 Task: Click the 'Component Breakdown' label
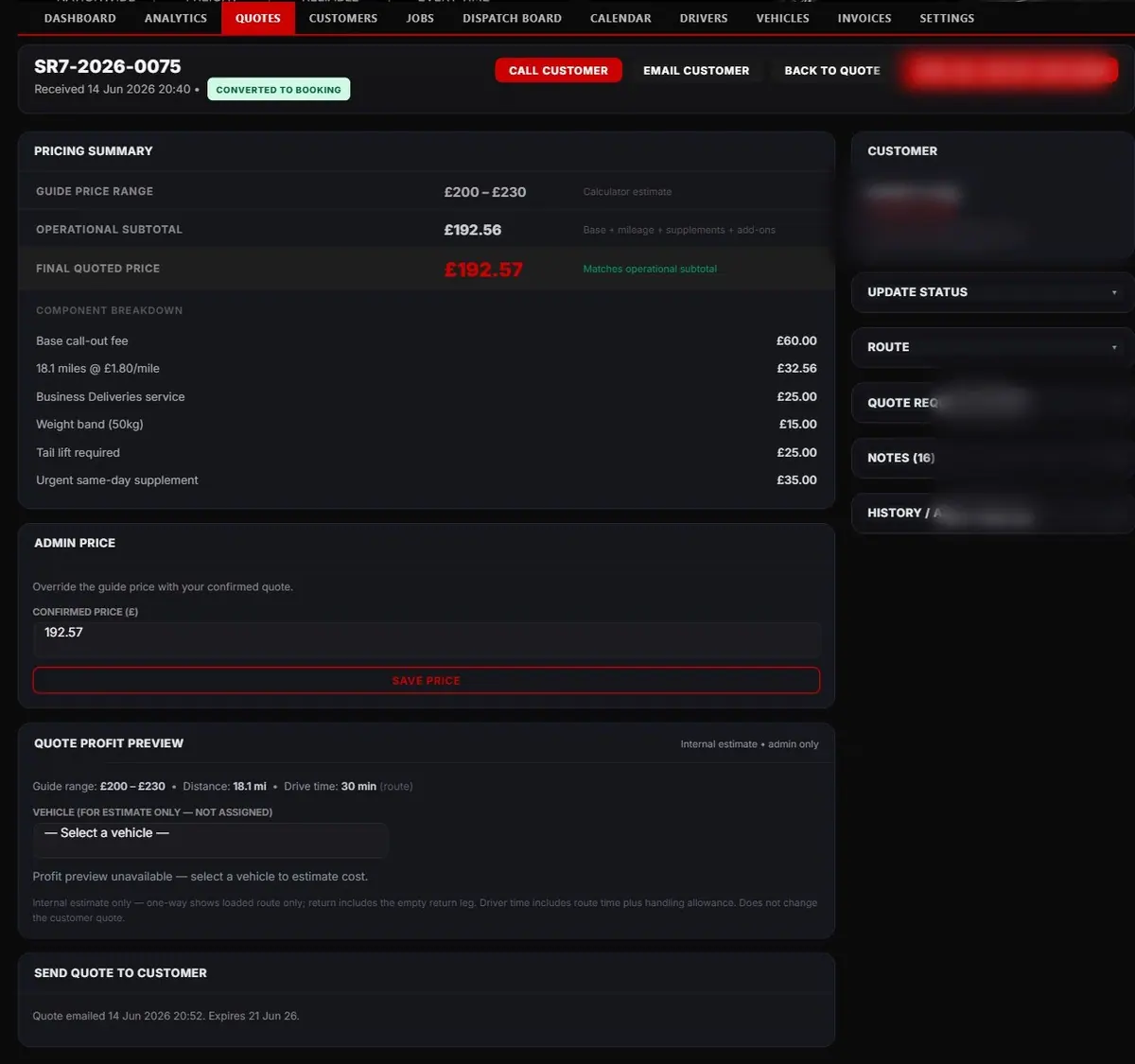[x=110, y=310]
